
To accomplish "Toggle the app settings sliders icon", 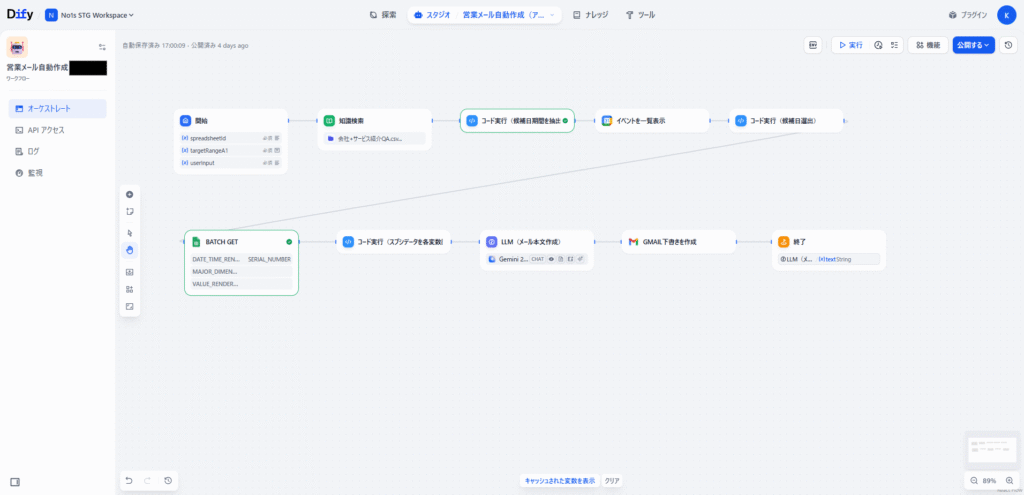I will (102, 47).
